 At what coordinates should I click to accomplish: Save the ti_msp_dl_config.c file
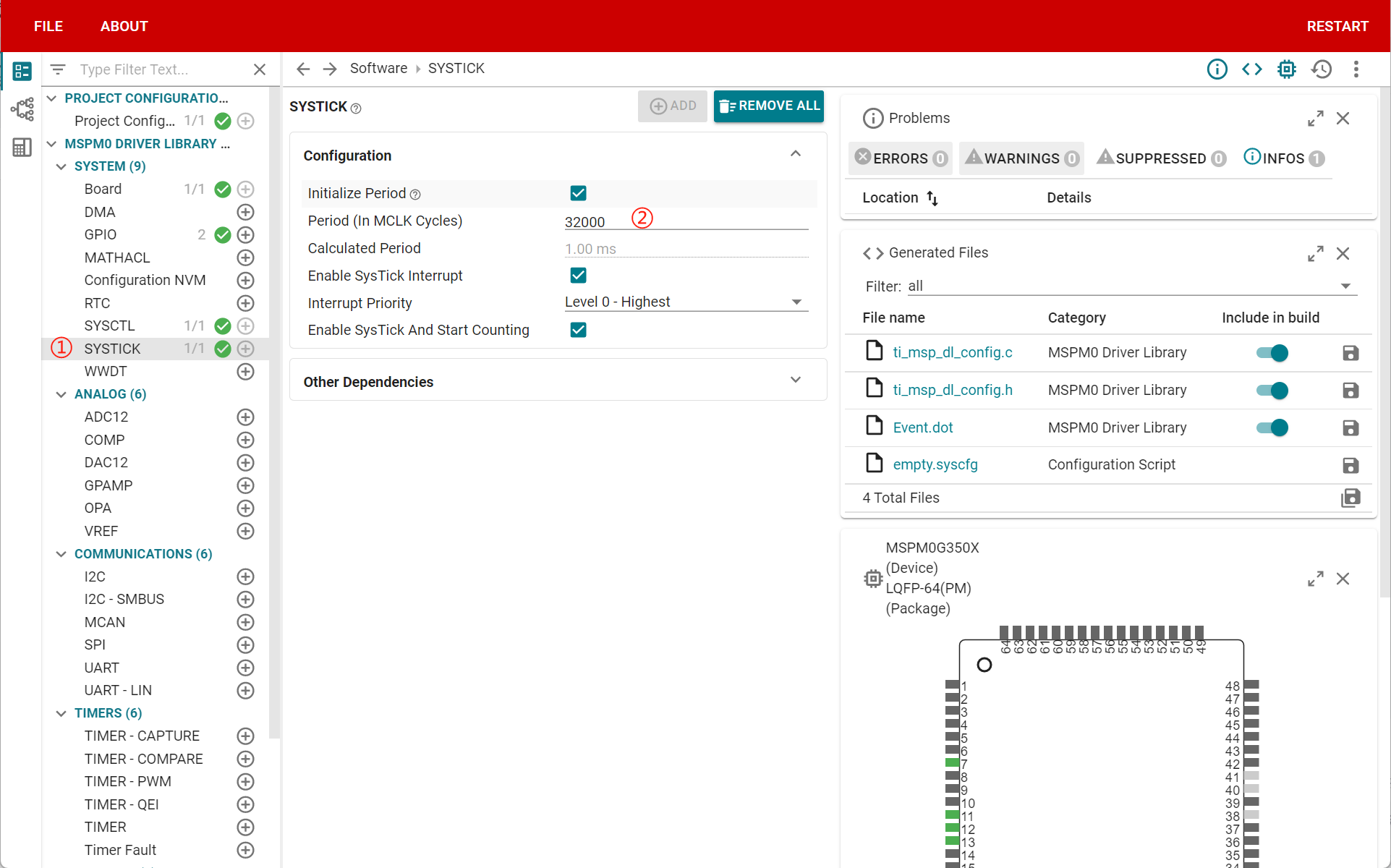pyautogui.click(x=1350, y=353)
